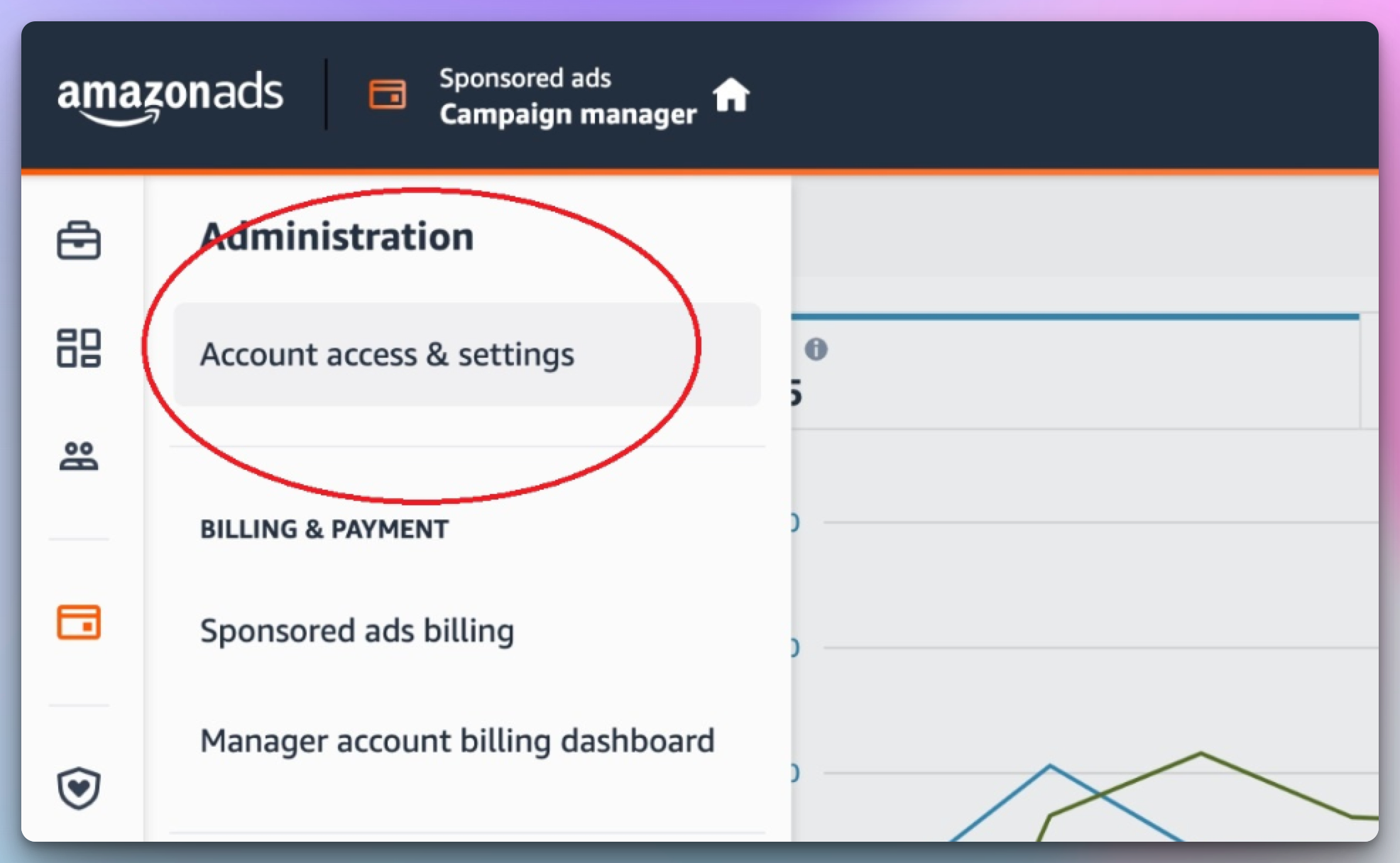Open the briefcase icon in sidebar

point(79,241)
